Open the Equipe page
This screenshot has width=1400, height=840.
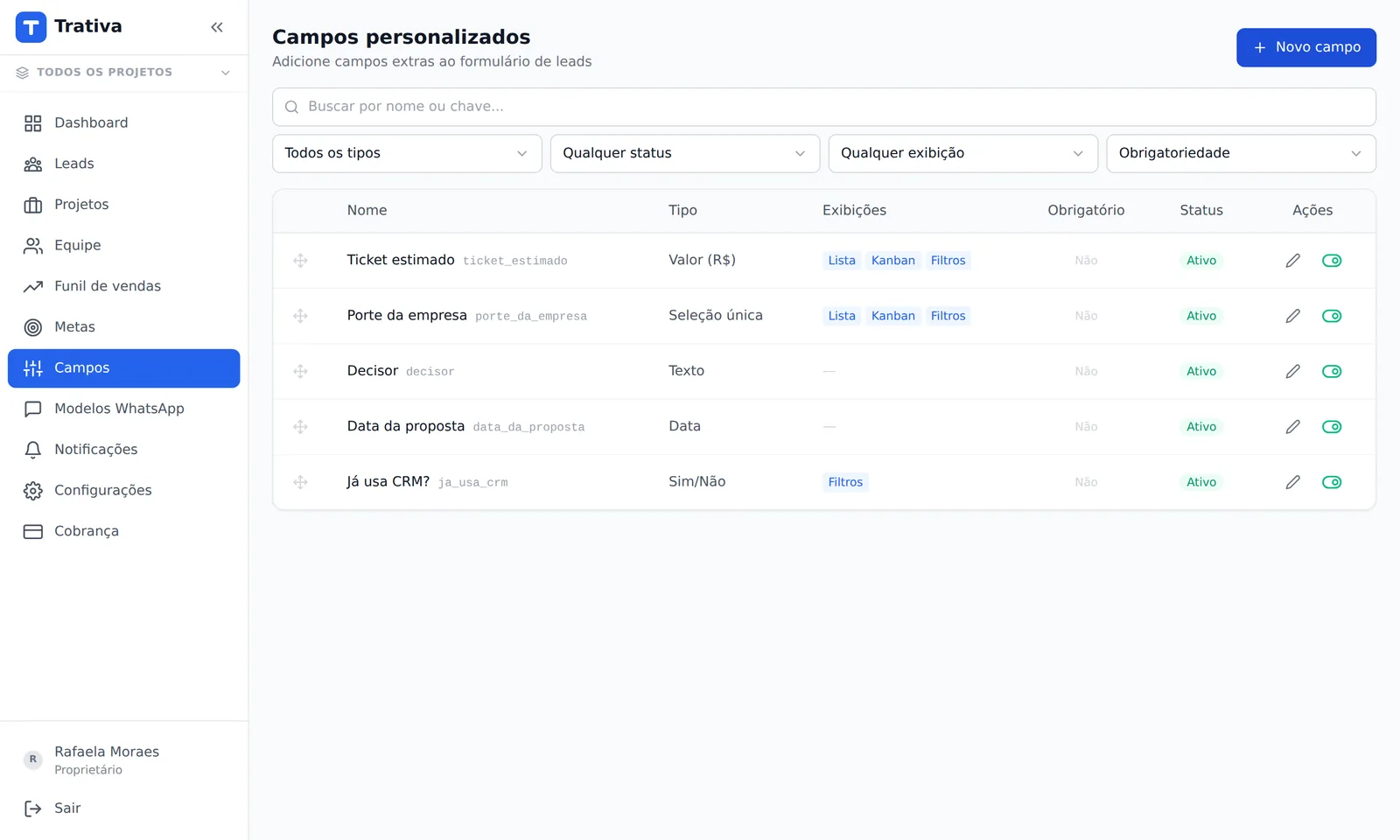123,246
